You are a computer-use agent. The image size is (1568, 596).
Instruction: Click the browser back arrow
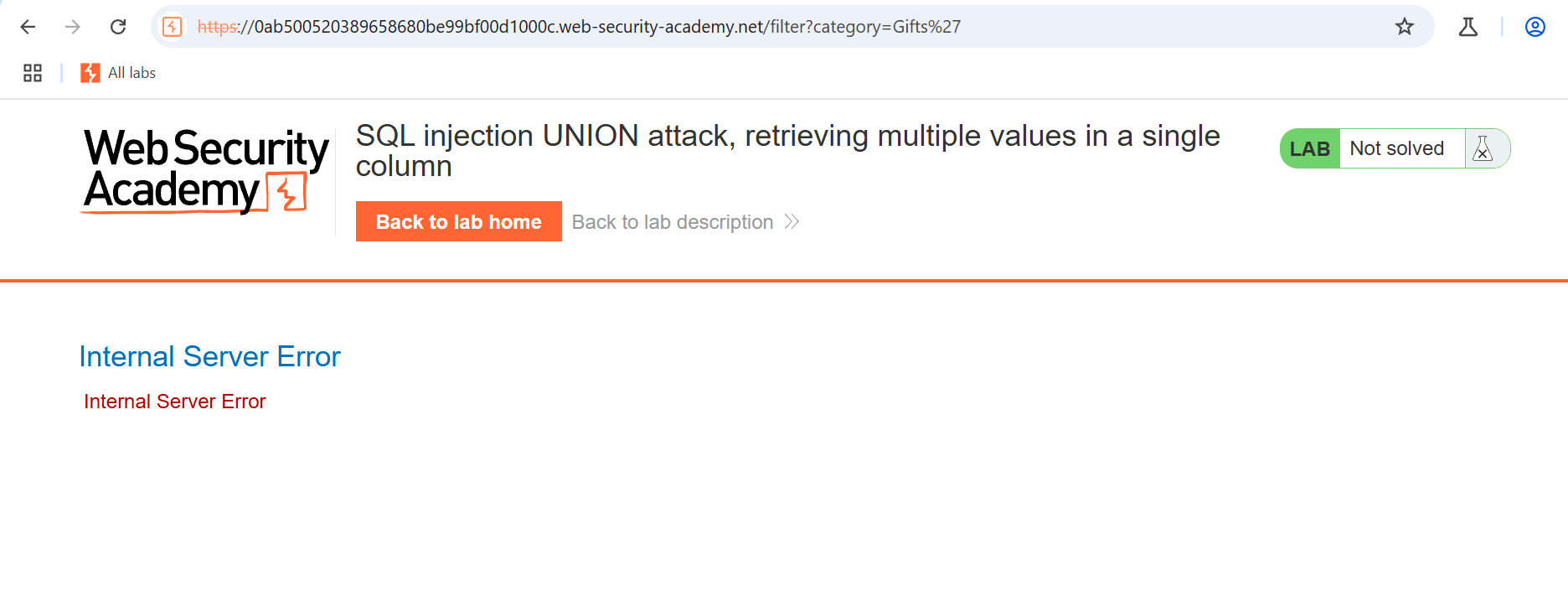28,27
